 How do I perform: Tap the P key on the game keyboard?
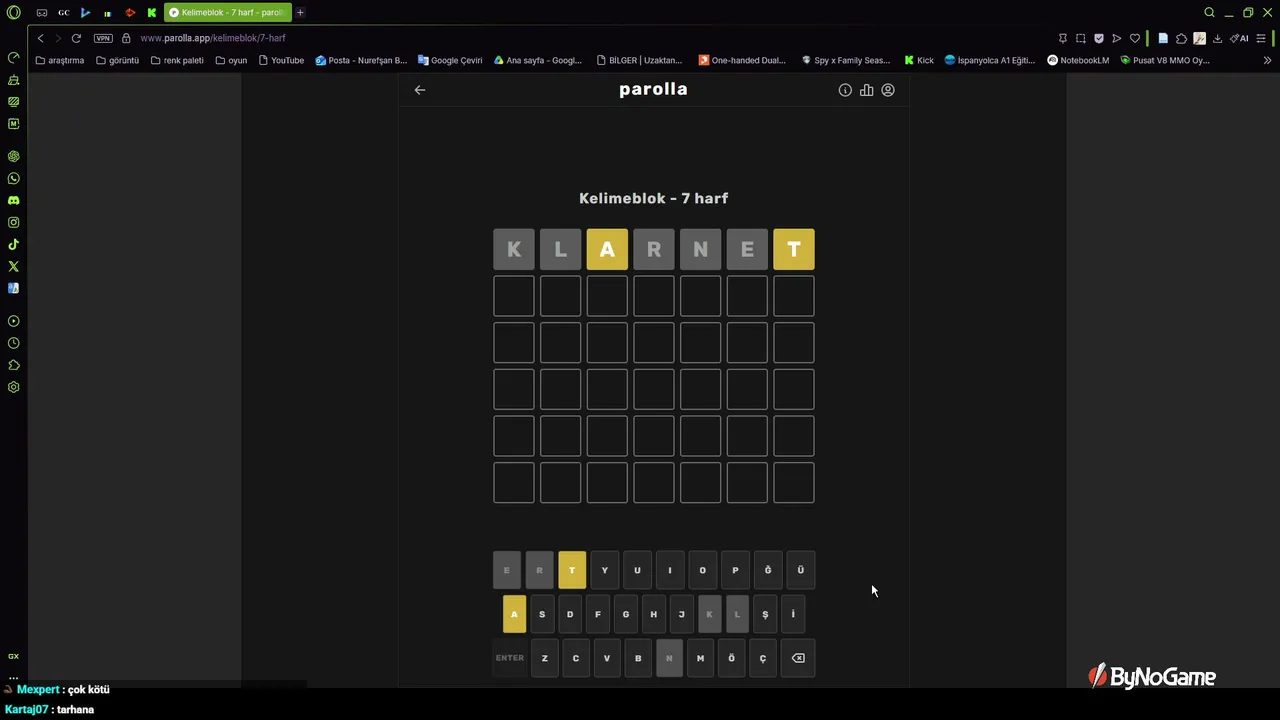point(735,570)
